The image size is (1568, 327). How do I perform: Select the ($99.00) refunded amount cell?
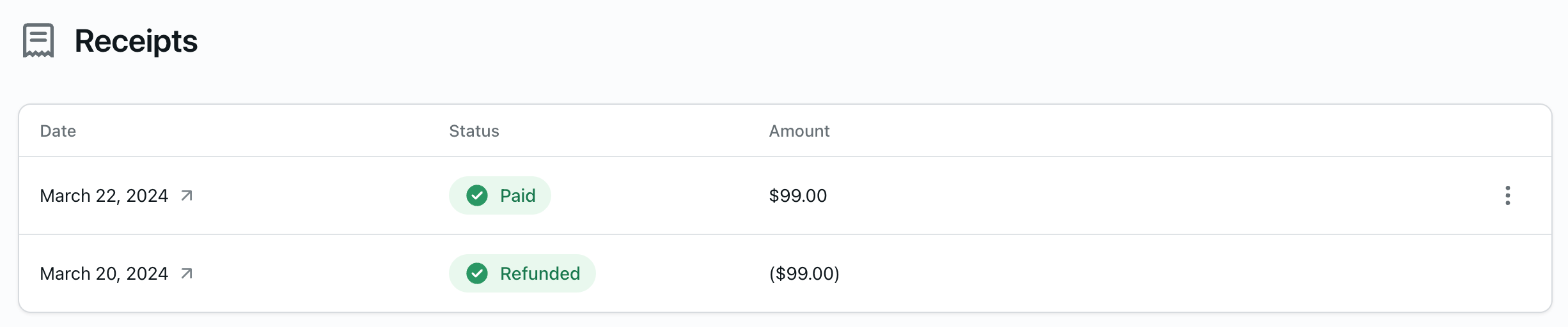tap(804, 273)
